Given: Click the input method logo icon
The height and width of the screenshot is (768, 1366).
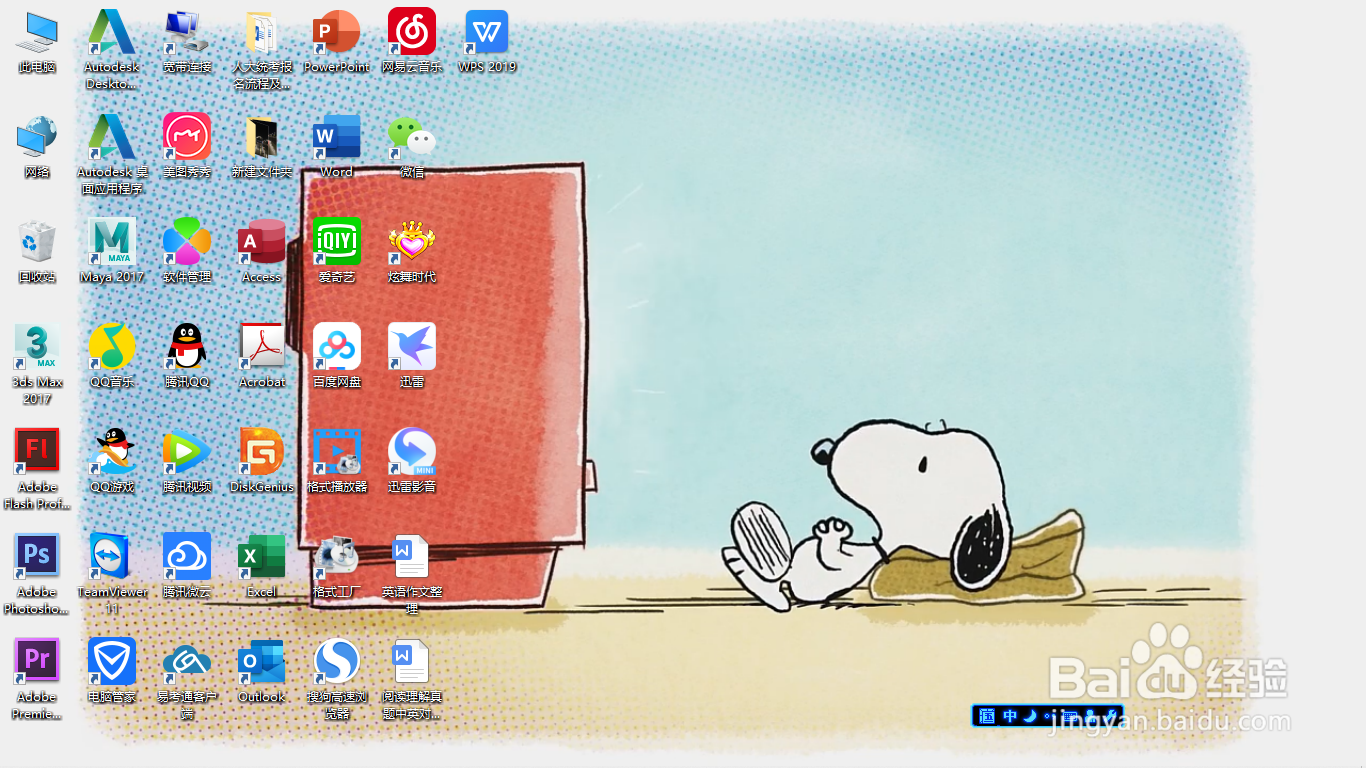Looking at the screenshot, I should 988,716.
